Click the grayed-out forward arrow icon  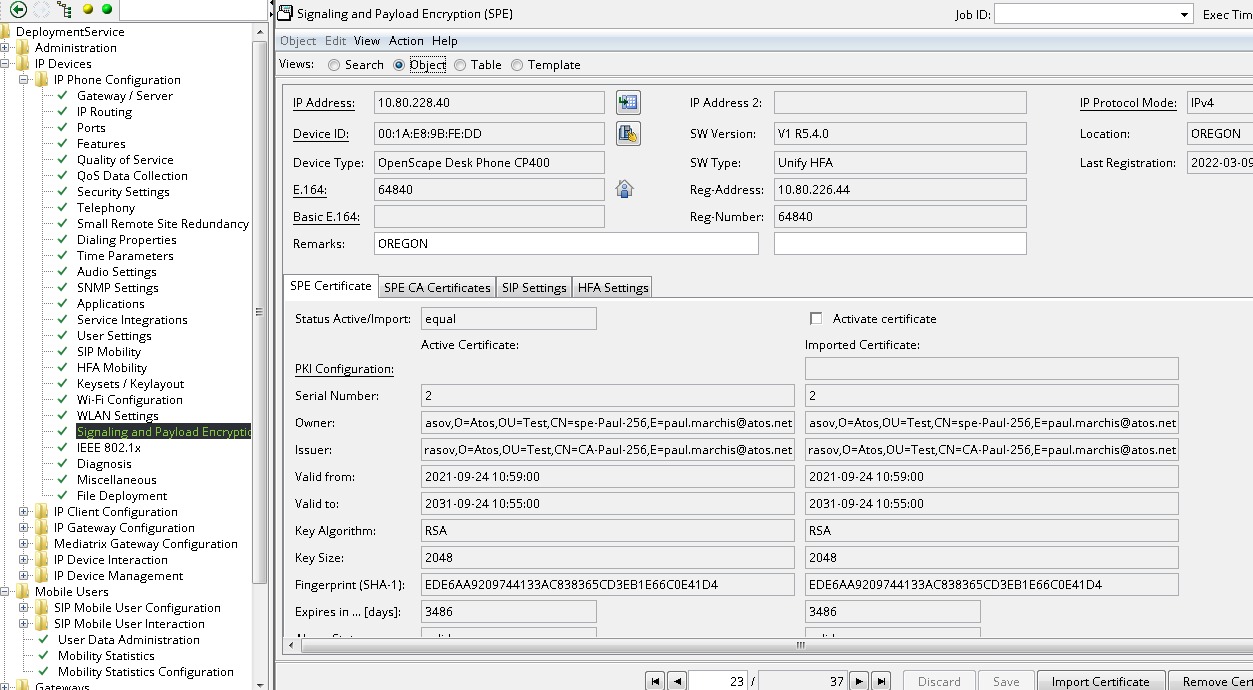click(x=41, y=10)
